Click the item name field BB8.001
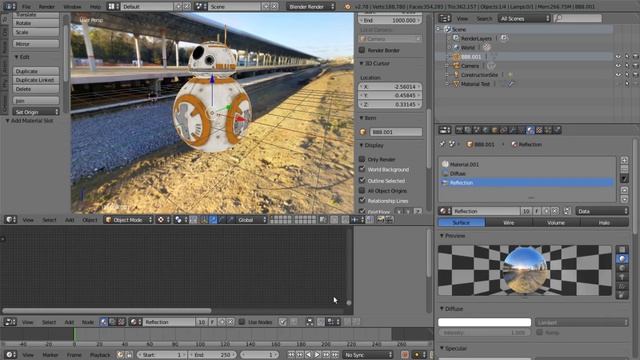This screenshot has width=640, height=360. pyautogui.click(x=396, y=132)
